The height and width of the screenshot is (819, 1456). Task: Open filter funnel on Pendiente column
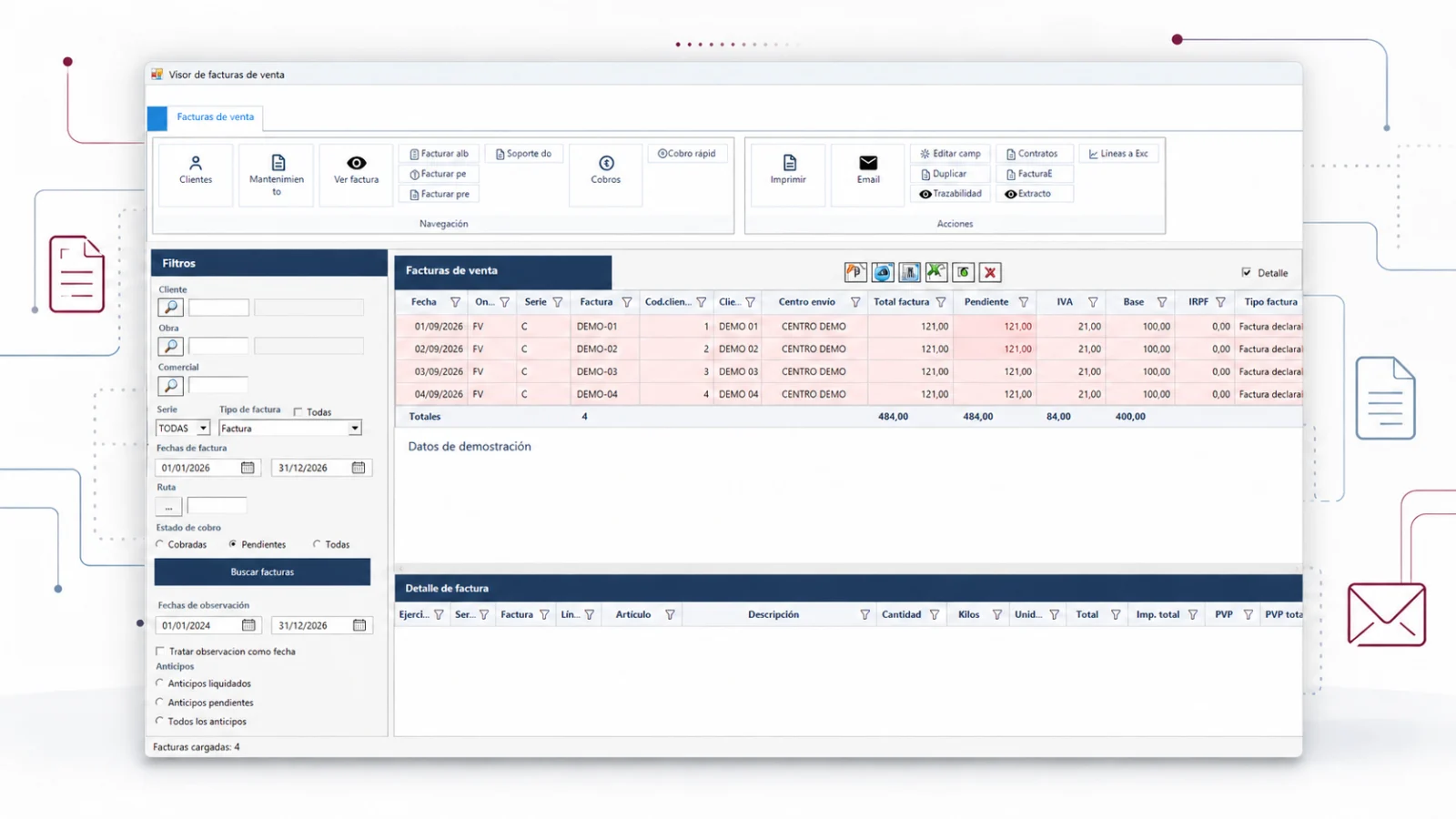click(1024, 302)
